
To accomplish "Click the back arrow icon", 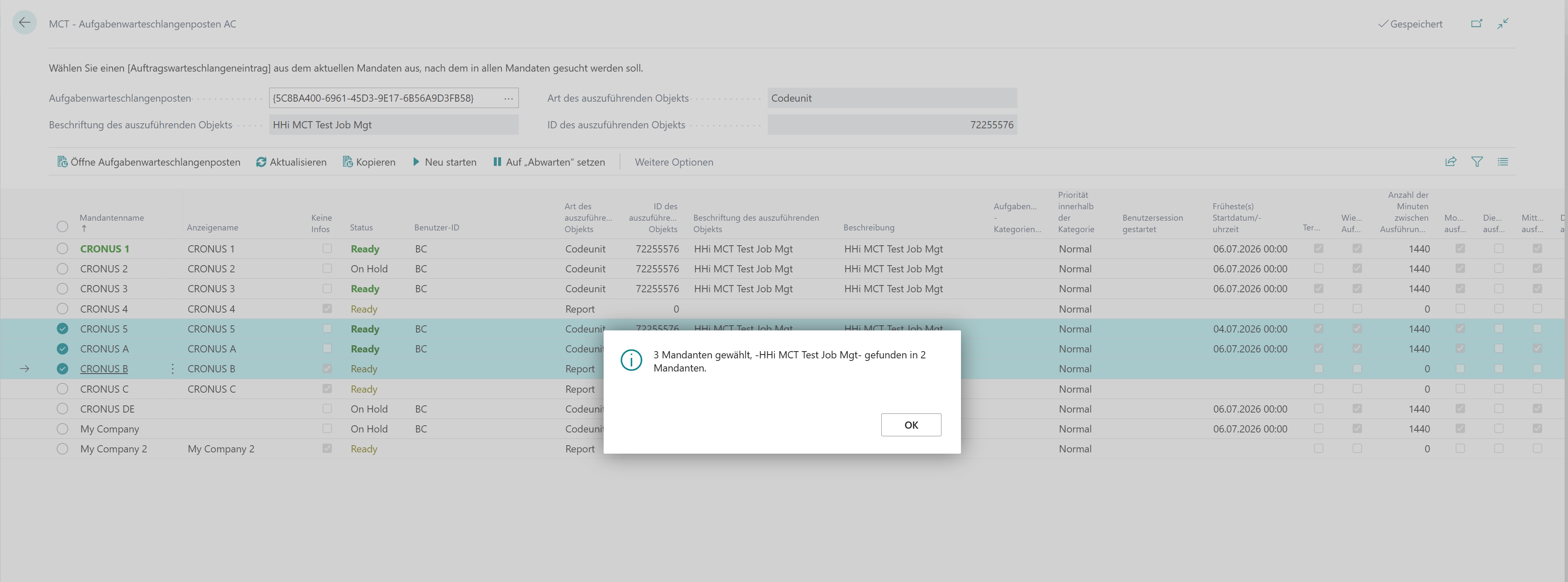I will [x=24, y=23].
